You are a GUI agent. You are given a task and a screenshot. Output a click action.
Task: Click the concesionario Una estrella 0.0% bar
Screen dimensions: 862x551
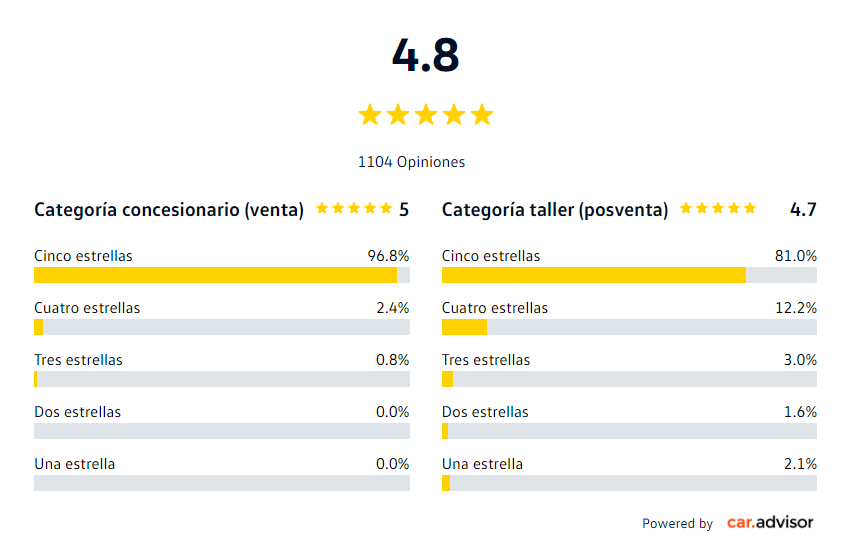[x=221, y=483]
